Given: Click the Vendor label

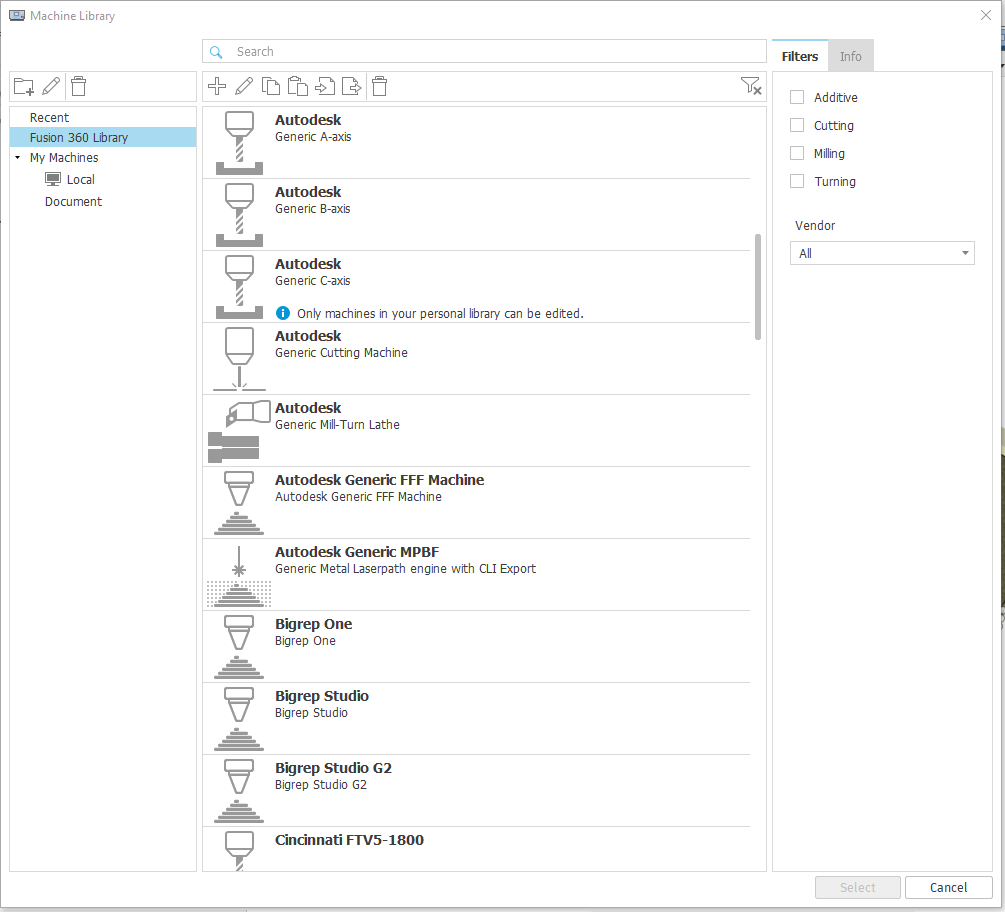Looking at the screenshot, I should click(815, 226).
